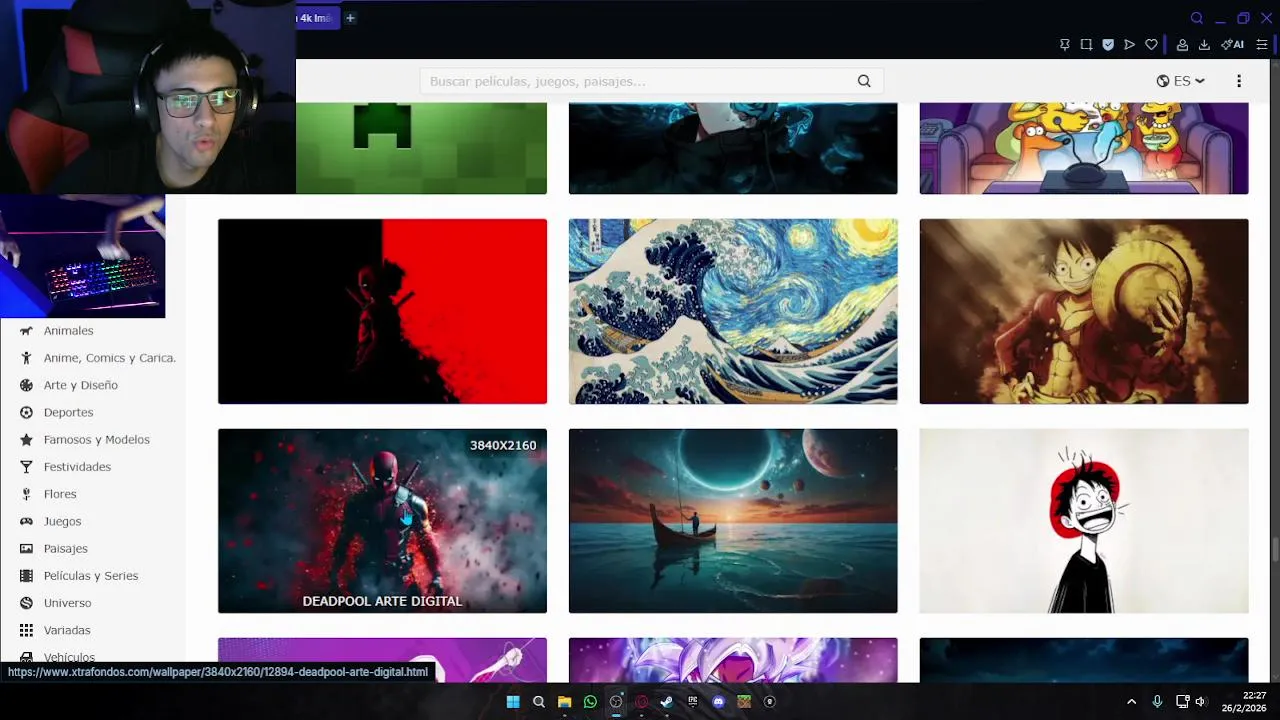Viewport: 1280px width, 720px height.
Task: Open the white minimalist Luffy wallpaper
Action: click(x=1084, y=521)
